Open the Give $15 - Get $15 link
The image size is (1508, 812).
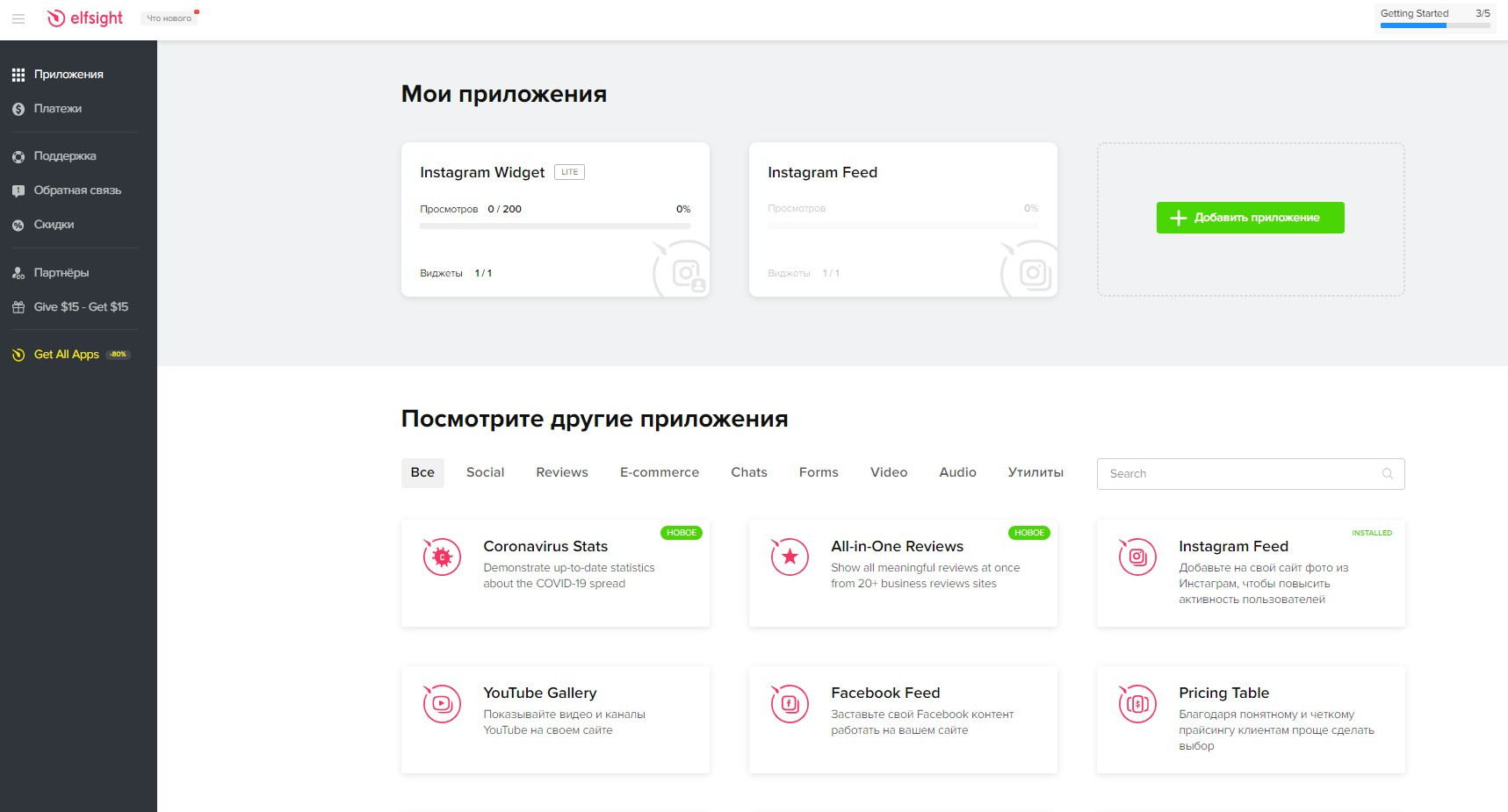pos(81,307)
